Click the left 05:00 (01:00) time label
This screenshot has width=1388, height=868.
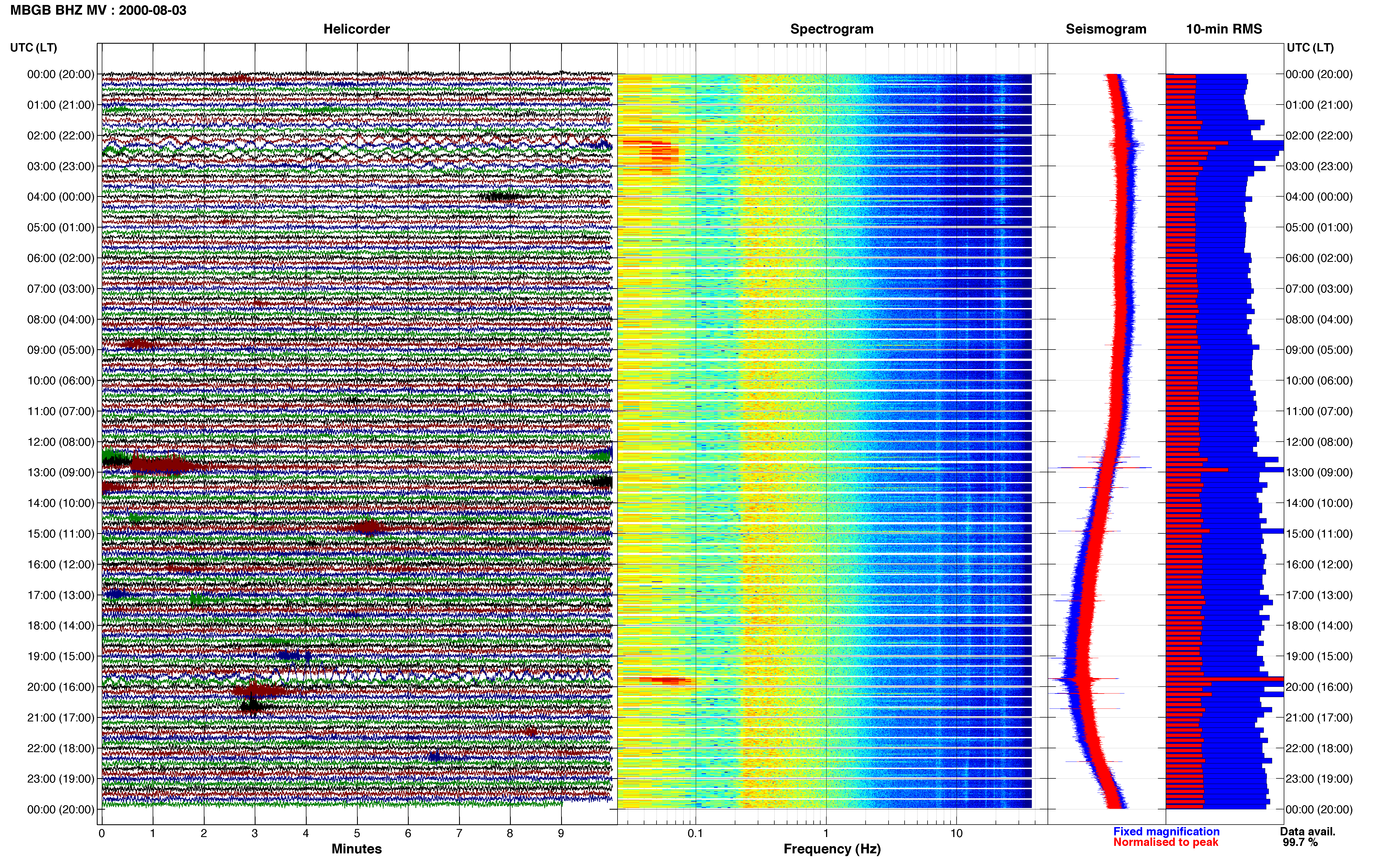pyautogui.click(x=61, y=227)
